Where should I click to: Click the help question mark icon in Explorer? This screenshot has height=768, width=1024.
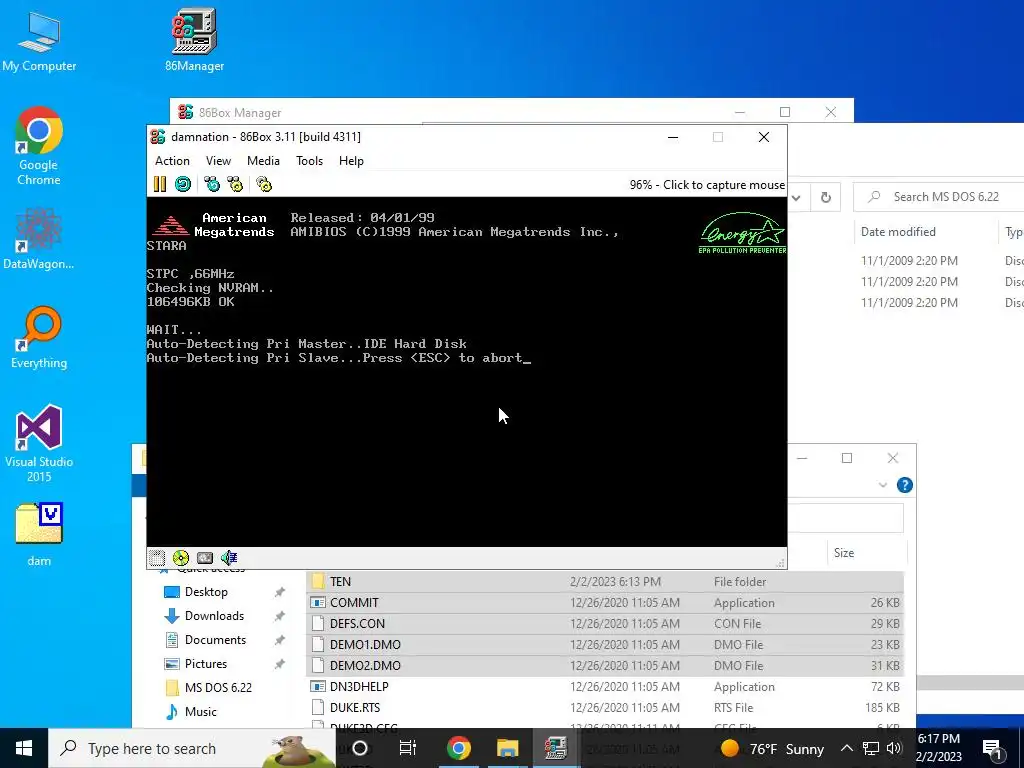904,485
